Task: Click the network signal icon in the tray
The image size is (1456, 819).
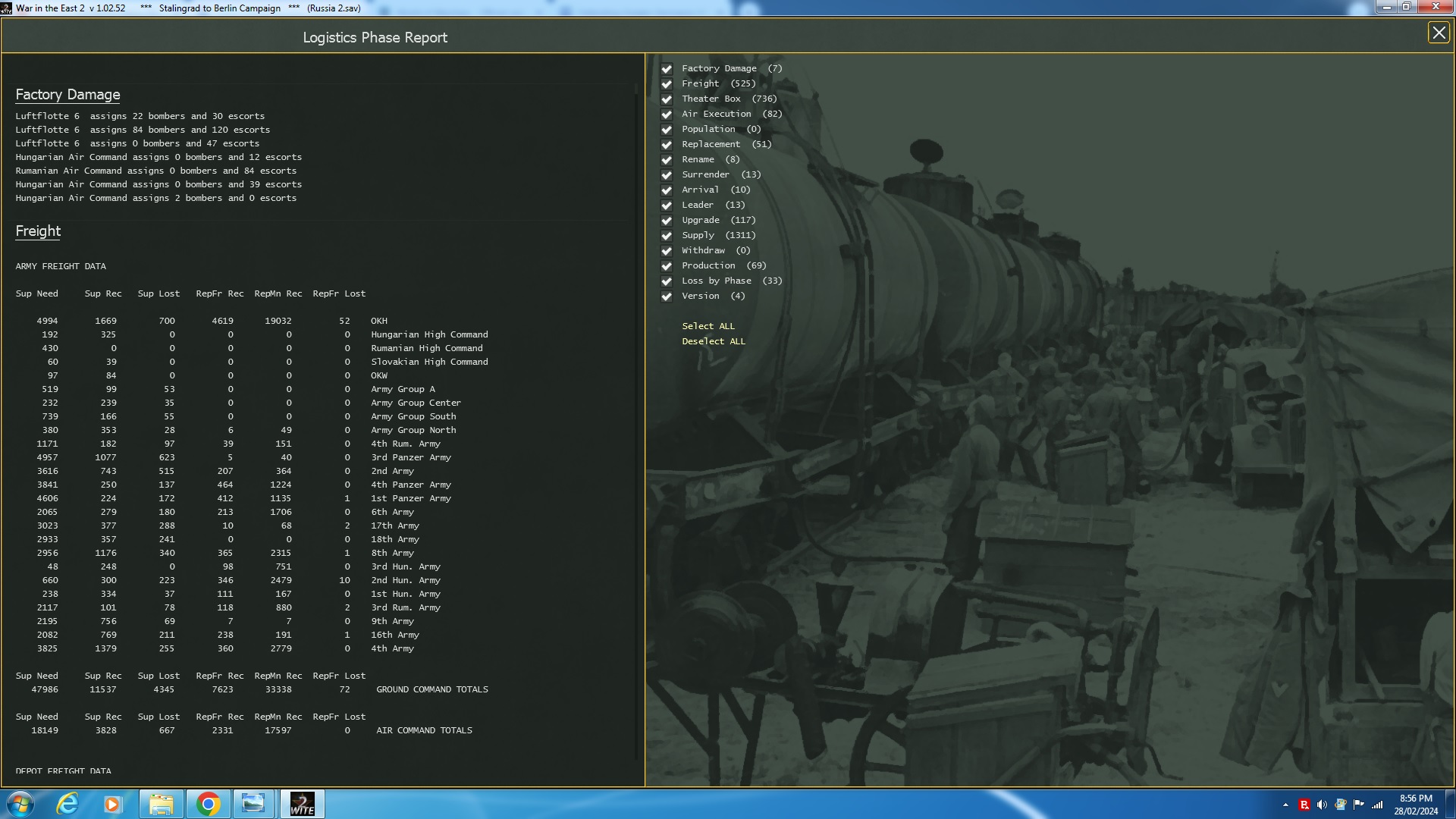Action: (x=1376, y=803)
